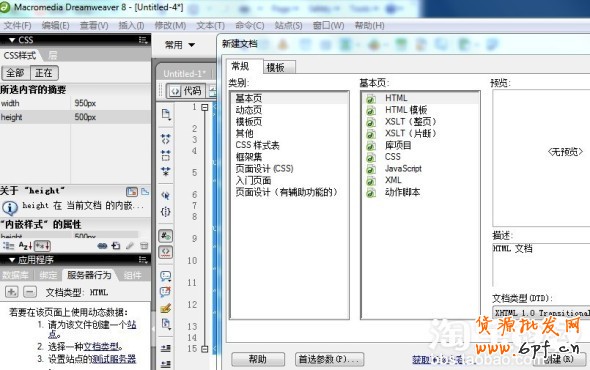This screenshot has height=370, width=590.
Task: Click the new CSS rule icon
Action: pyautogui.click(x=116, y=246)
